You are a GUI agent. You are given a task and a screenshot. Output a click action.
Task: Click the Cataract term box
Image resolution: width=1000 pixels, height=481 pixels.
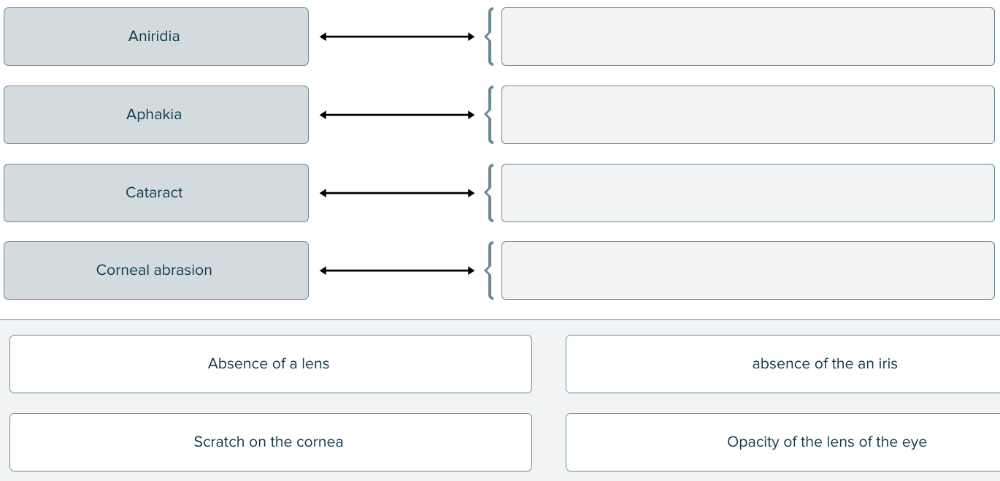click(156, 193)
